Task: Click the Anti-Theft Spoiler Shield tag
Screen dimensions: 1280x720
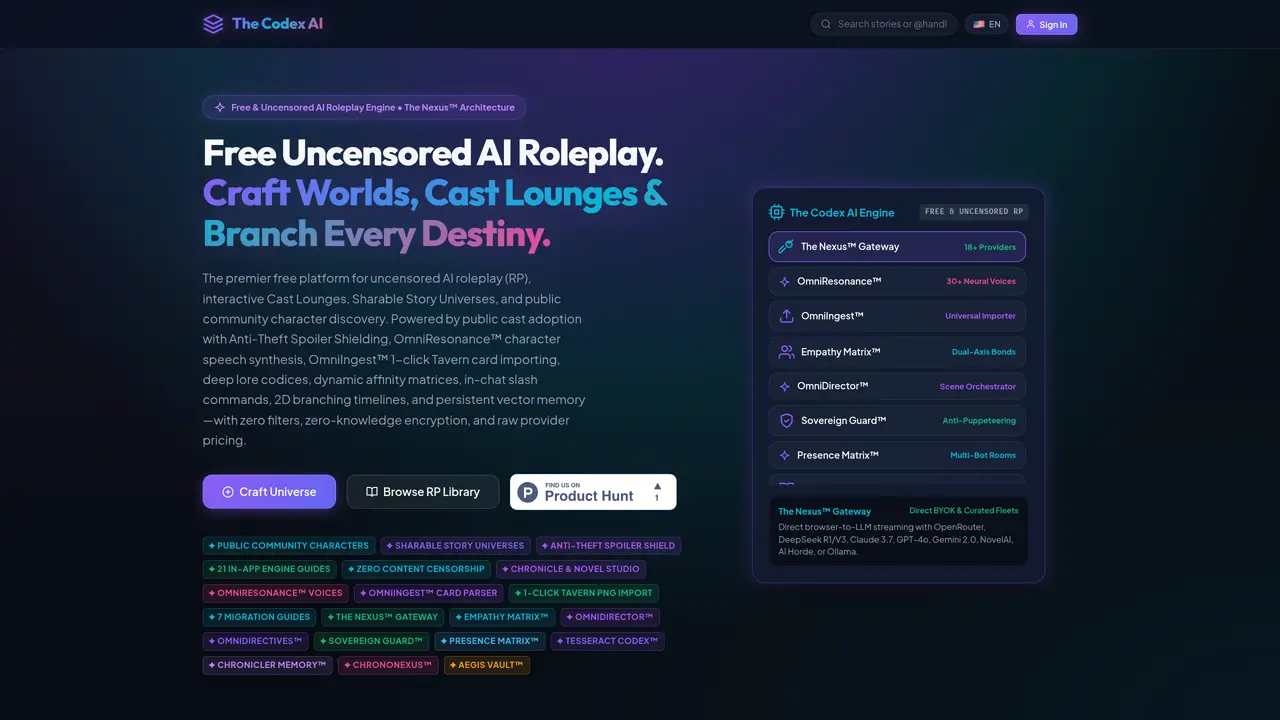Action: 609,546
